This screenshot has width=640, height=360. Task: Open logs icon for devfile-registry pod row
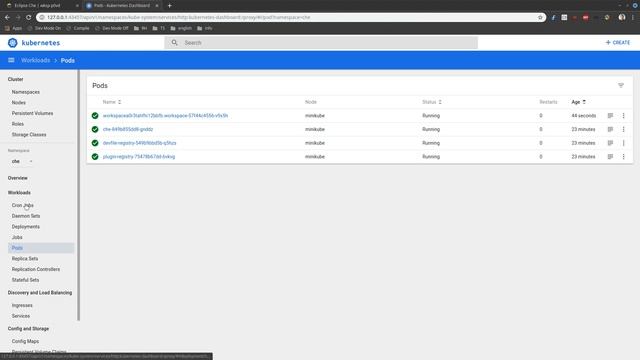[610, 143]
